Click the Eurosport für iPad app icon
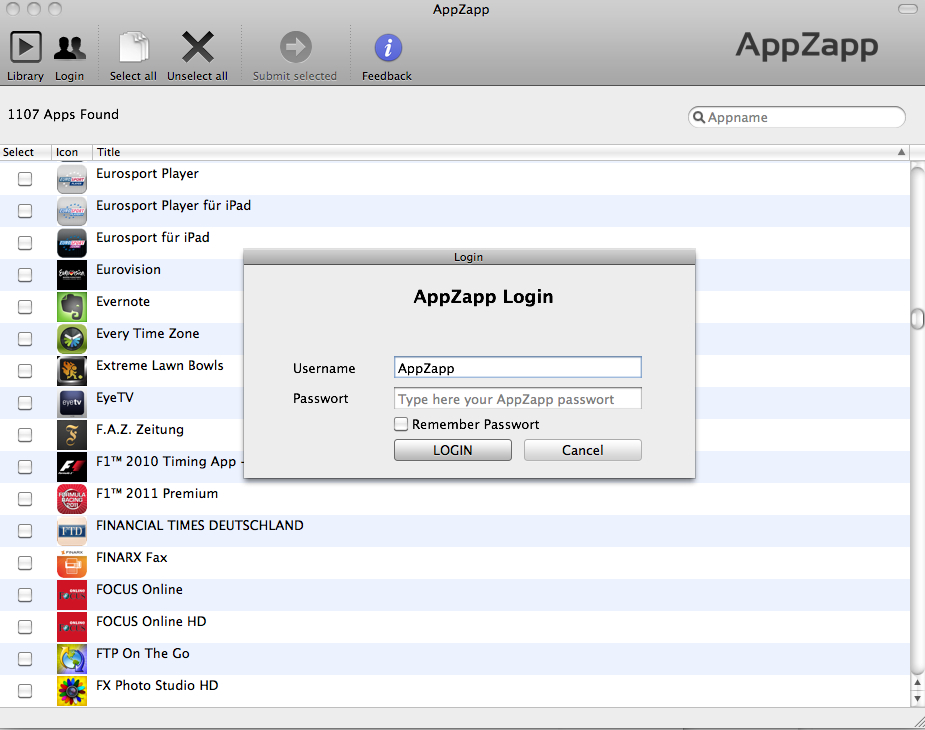The width and height of the screenshot is (925, 730). coord(72,243)
